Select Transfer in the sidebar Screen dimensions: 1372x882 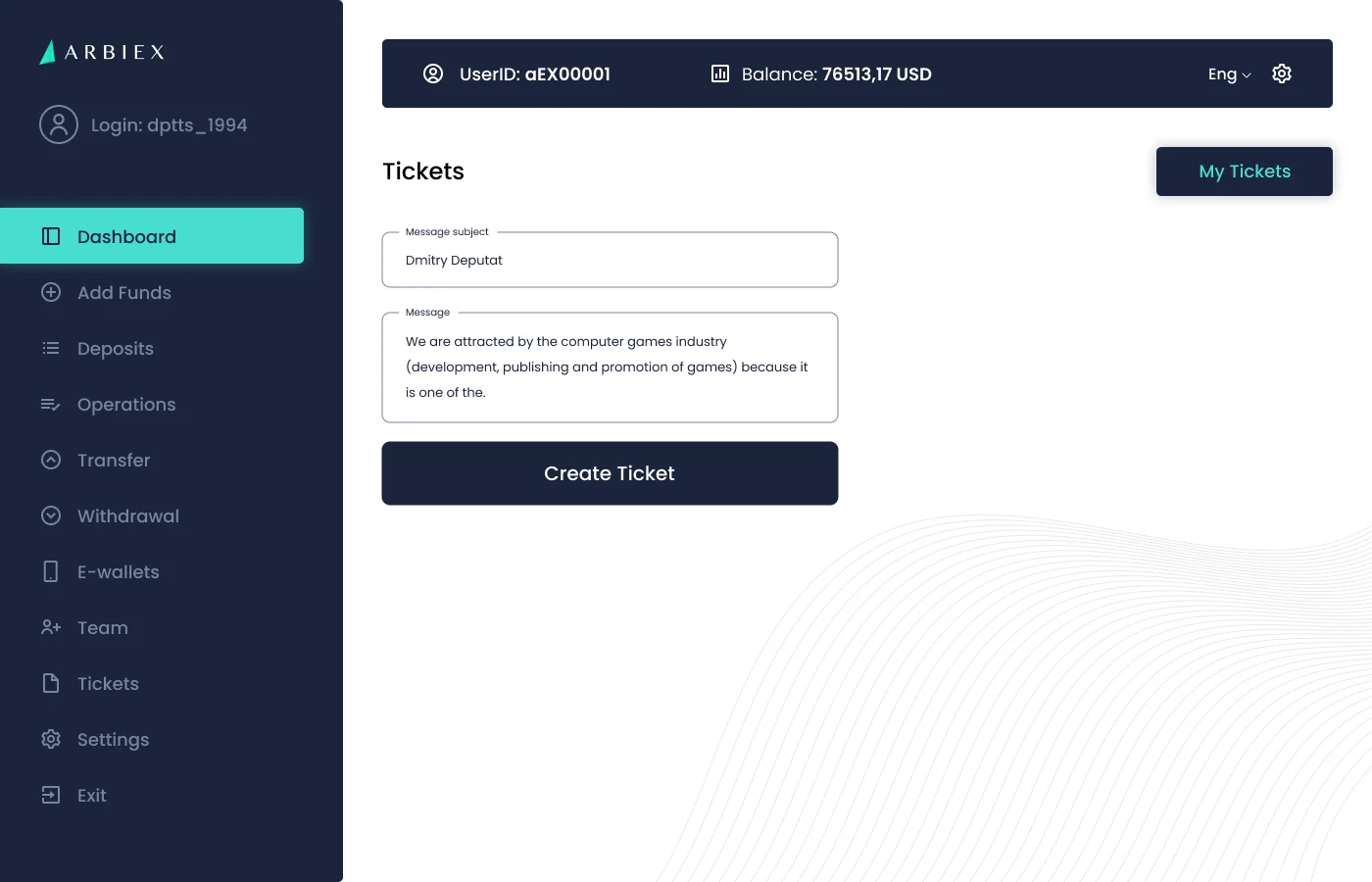coord(152,460)
